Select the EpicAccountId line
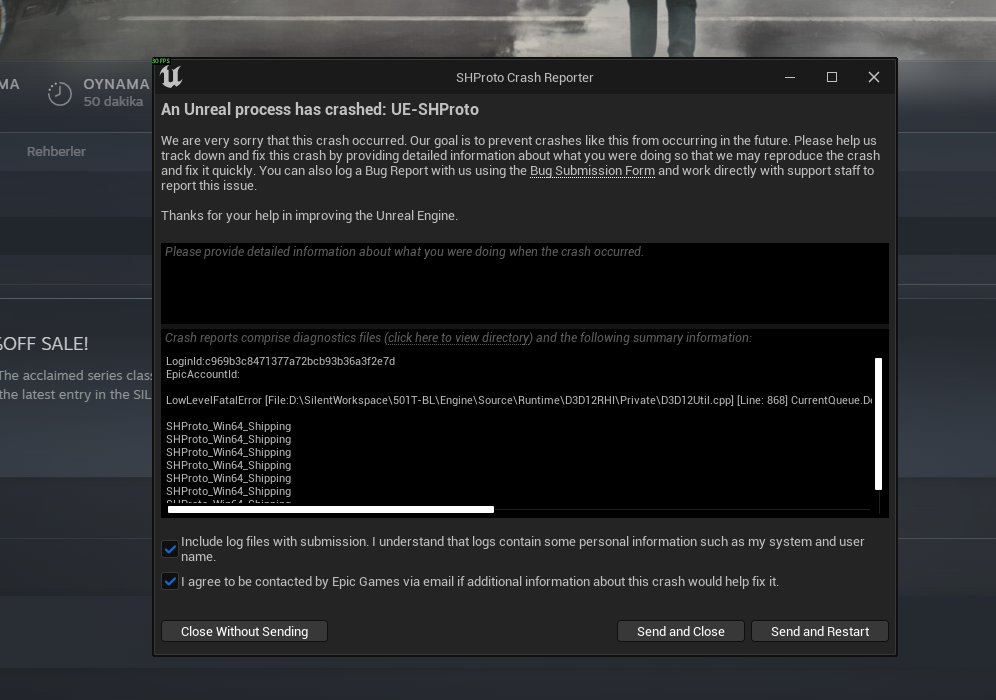This screenshot has width=996, height=700. click(x=203, y=374)
